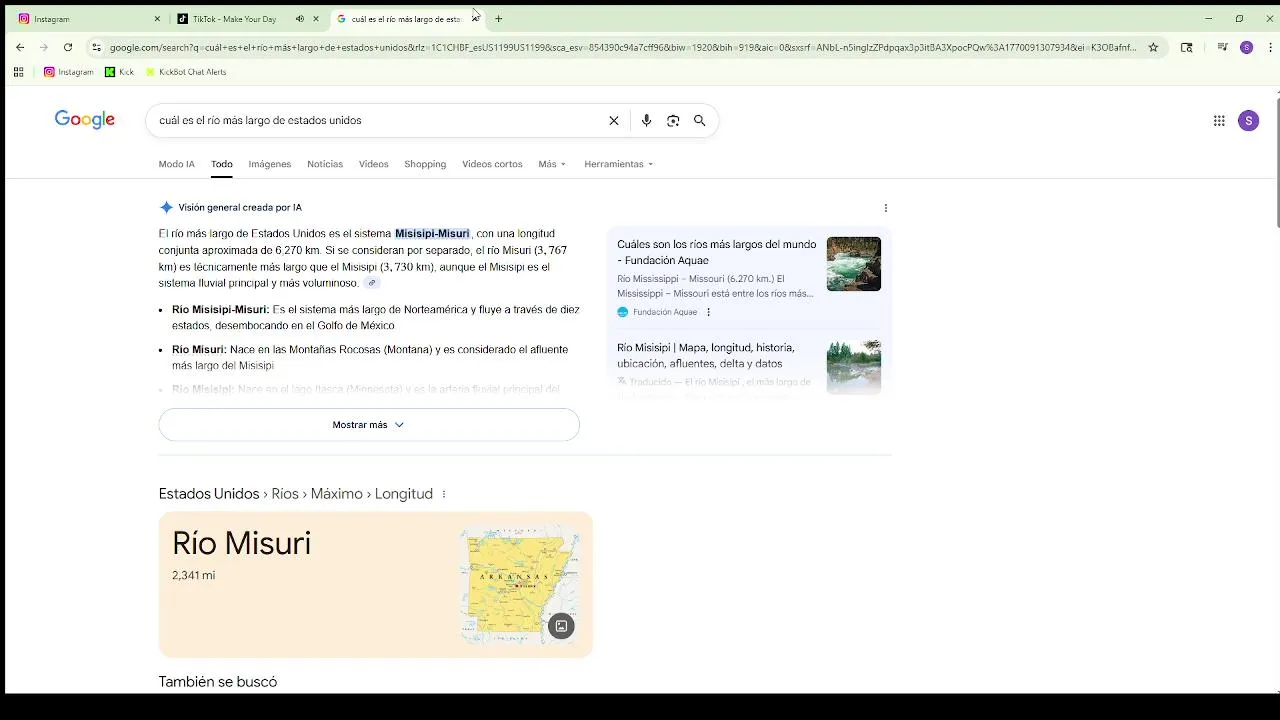The width and height of the screenshot is (1280, 720).
Task: Click the '2,341 mi' length value
Action: coord(193,575)
